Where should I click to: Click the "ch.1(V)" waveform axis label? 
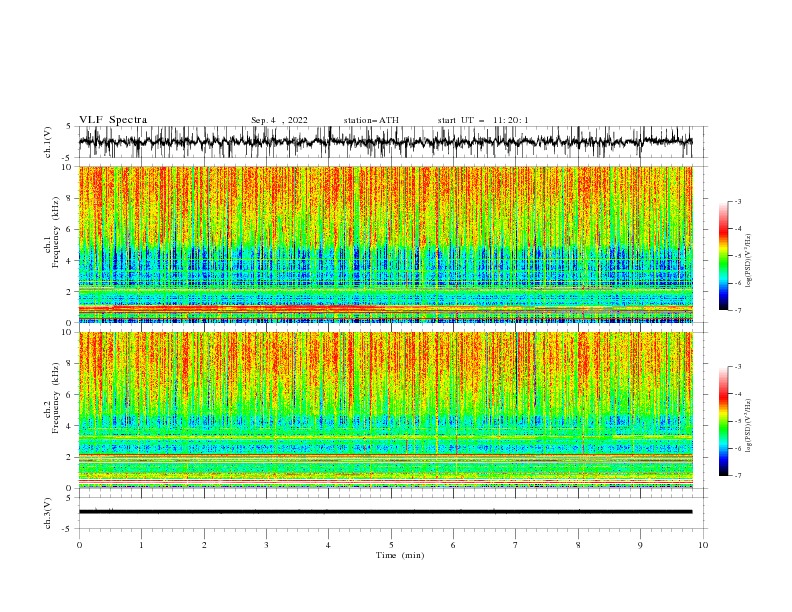[x=48, y=142]
